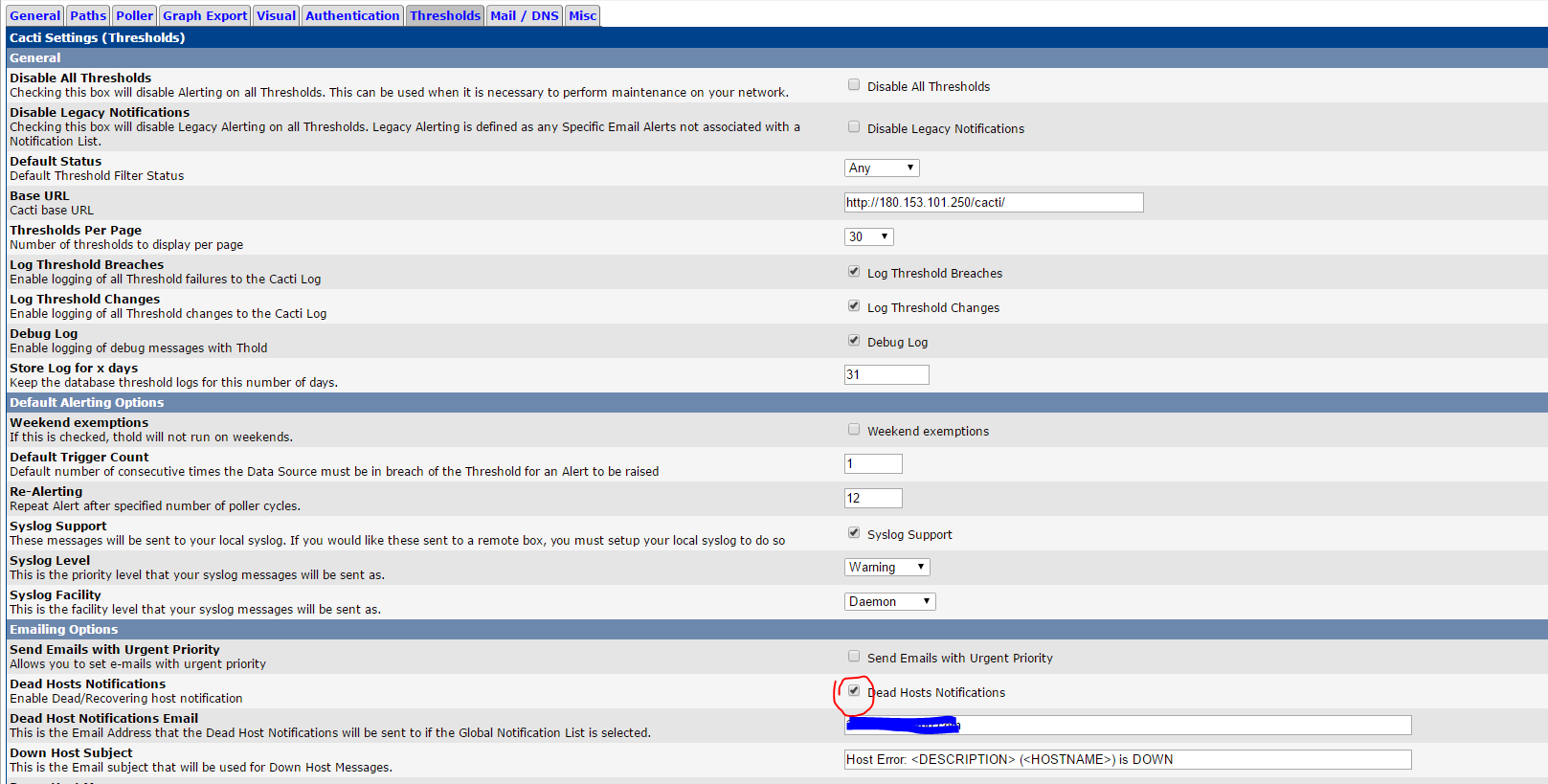Open the Mail / DNS tab
Image resolution: width=1548 pixels, height=784 pixels.
[524, 15]
